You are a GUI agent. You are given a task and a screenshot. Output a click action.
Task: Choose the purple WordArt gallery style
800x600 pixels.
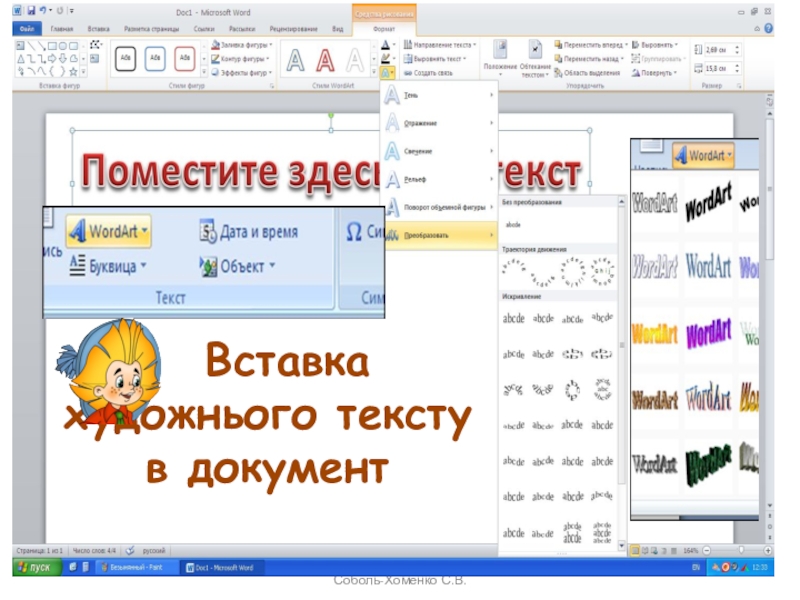pyautogui.click(x=708, y=334)
